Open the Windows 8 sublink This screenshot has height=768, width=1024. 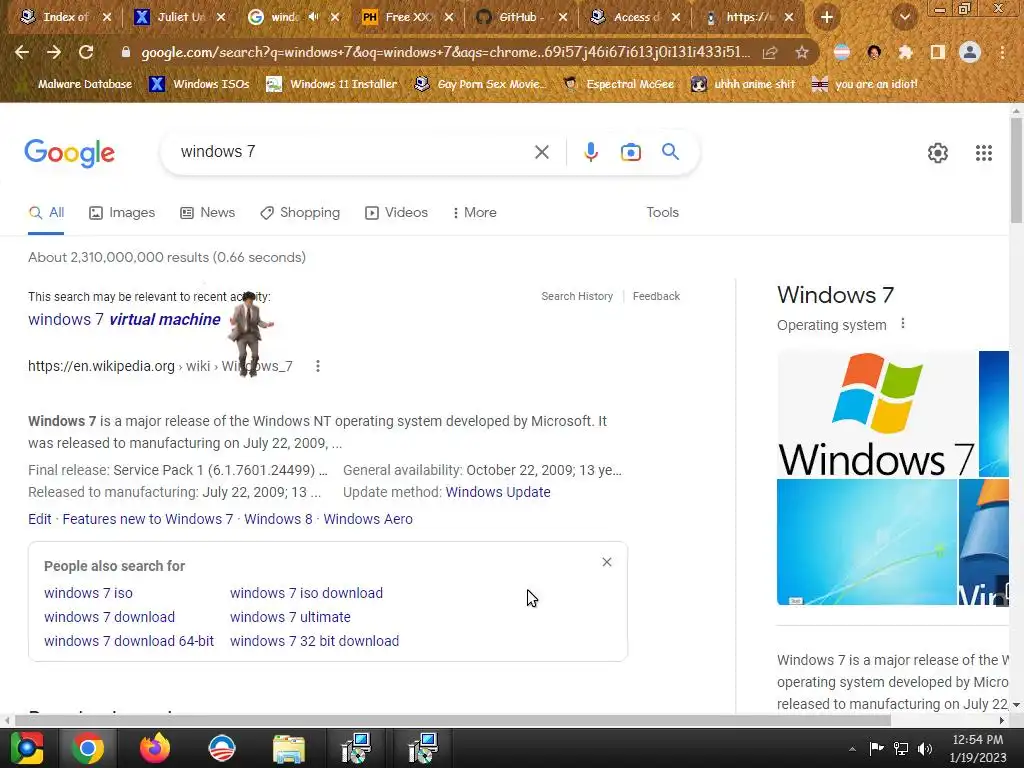point(278,519)
